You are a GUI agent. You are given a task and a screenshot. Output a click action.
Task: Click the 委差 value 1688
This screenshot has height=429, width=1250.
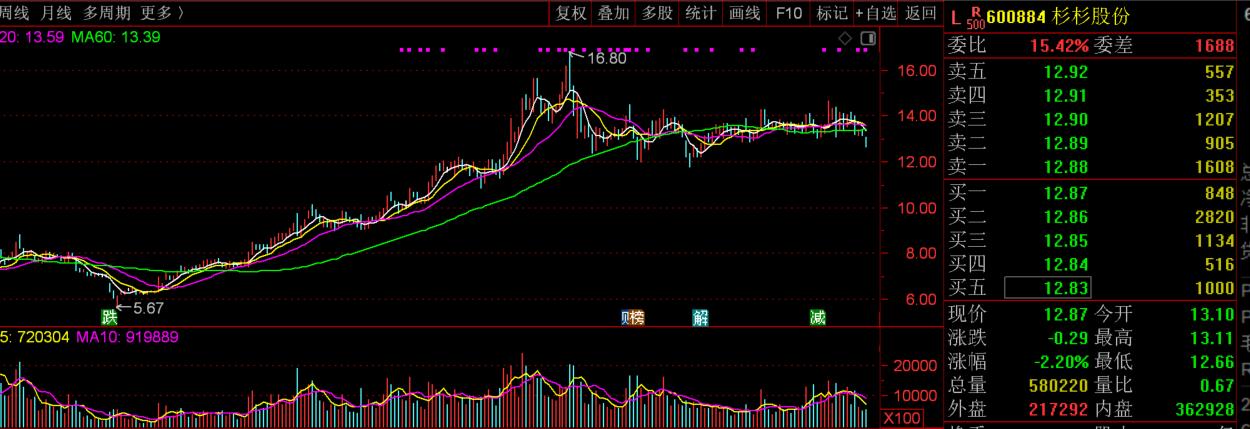pos(1214,46)
